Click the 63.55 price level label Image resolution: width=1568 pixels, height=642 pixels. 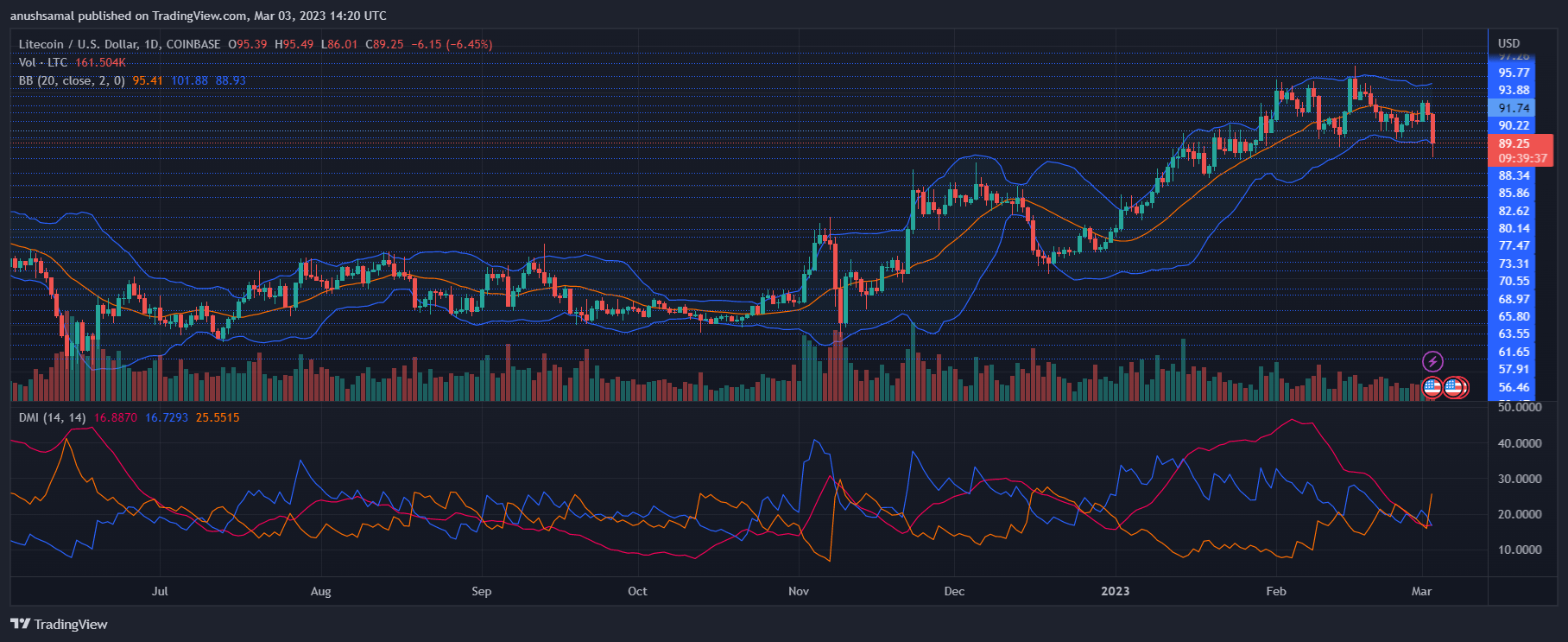click(1514, 334)
